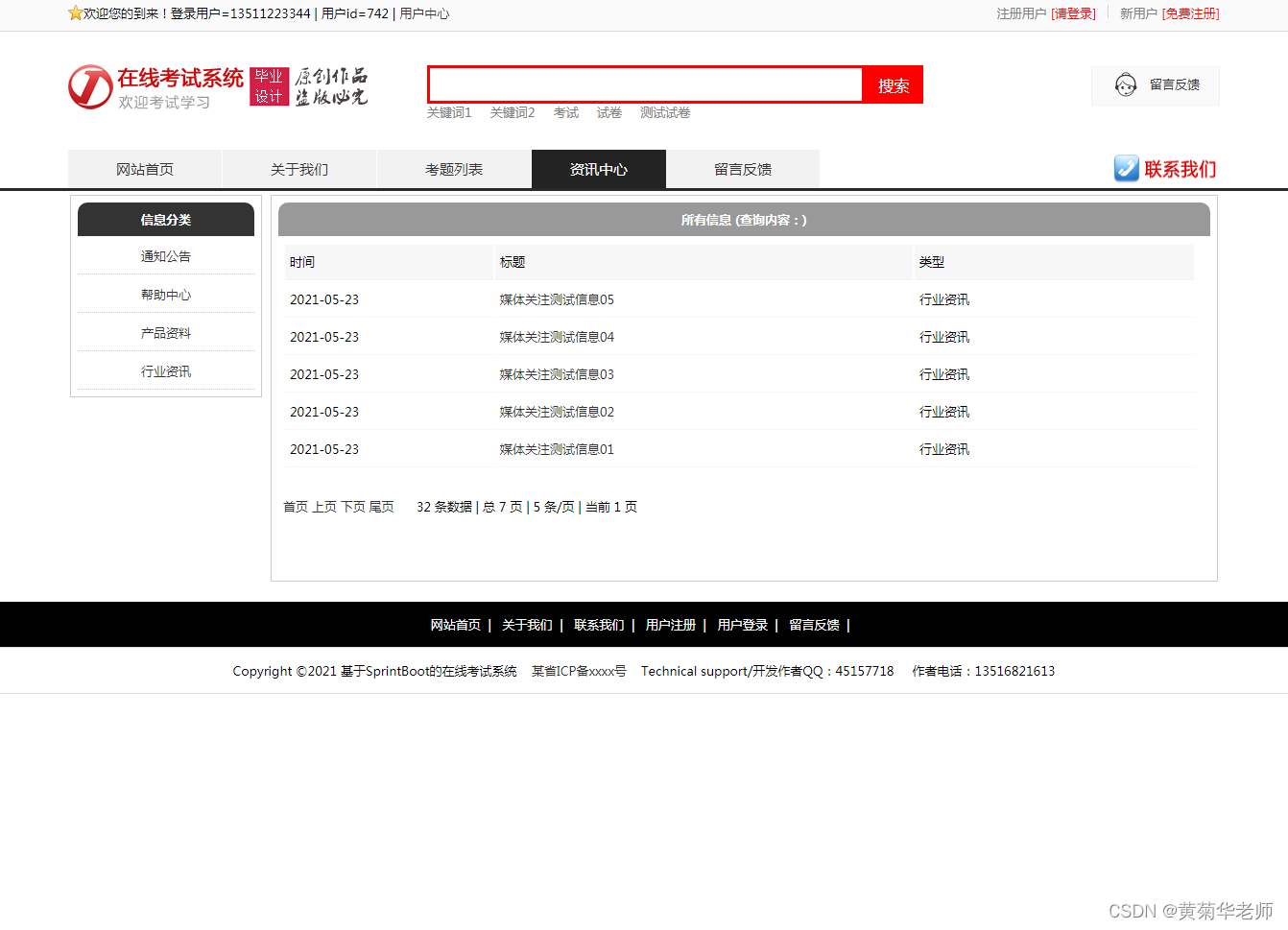Open article 媒体关注测试信息05
1288x930 pixels.
pos(557,299)
